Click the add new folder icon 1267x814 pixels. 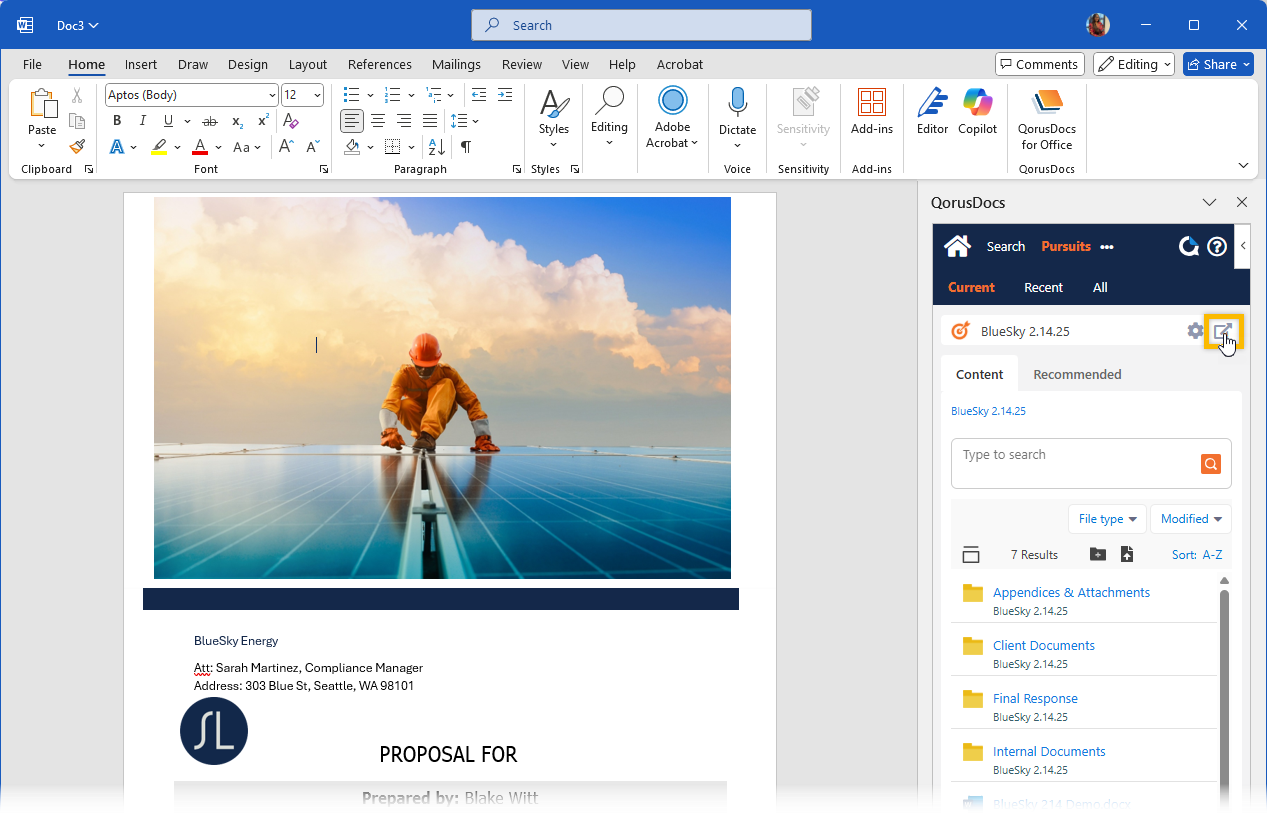click(x=1097, y=554)
